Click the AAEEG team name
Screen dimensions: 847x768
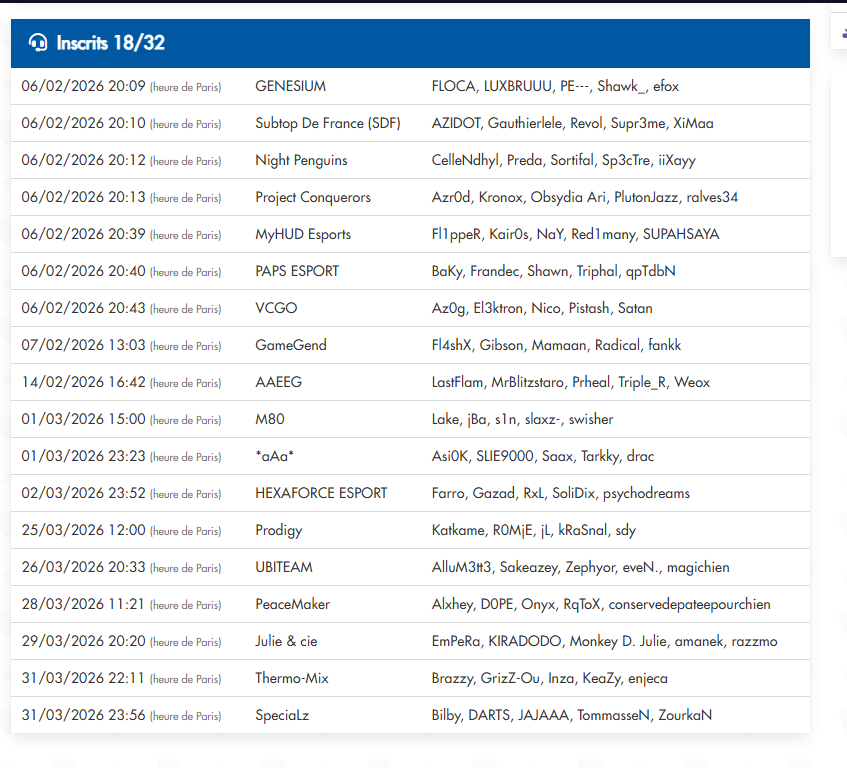coord(279,382)
